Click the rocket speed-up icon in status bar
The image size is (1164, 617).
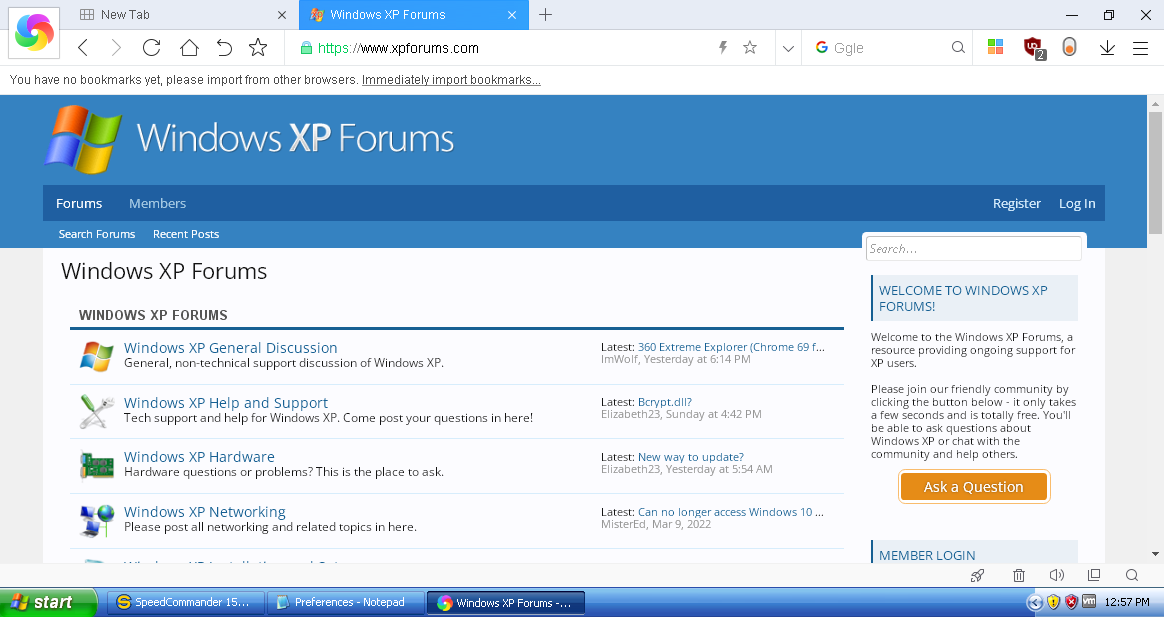[x=978, y=575]
